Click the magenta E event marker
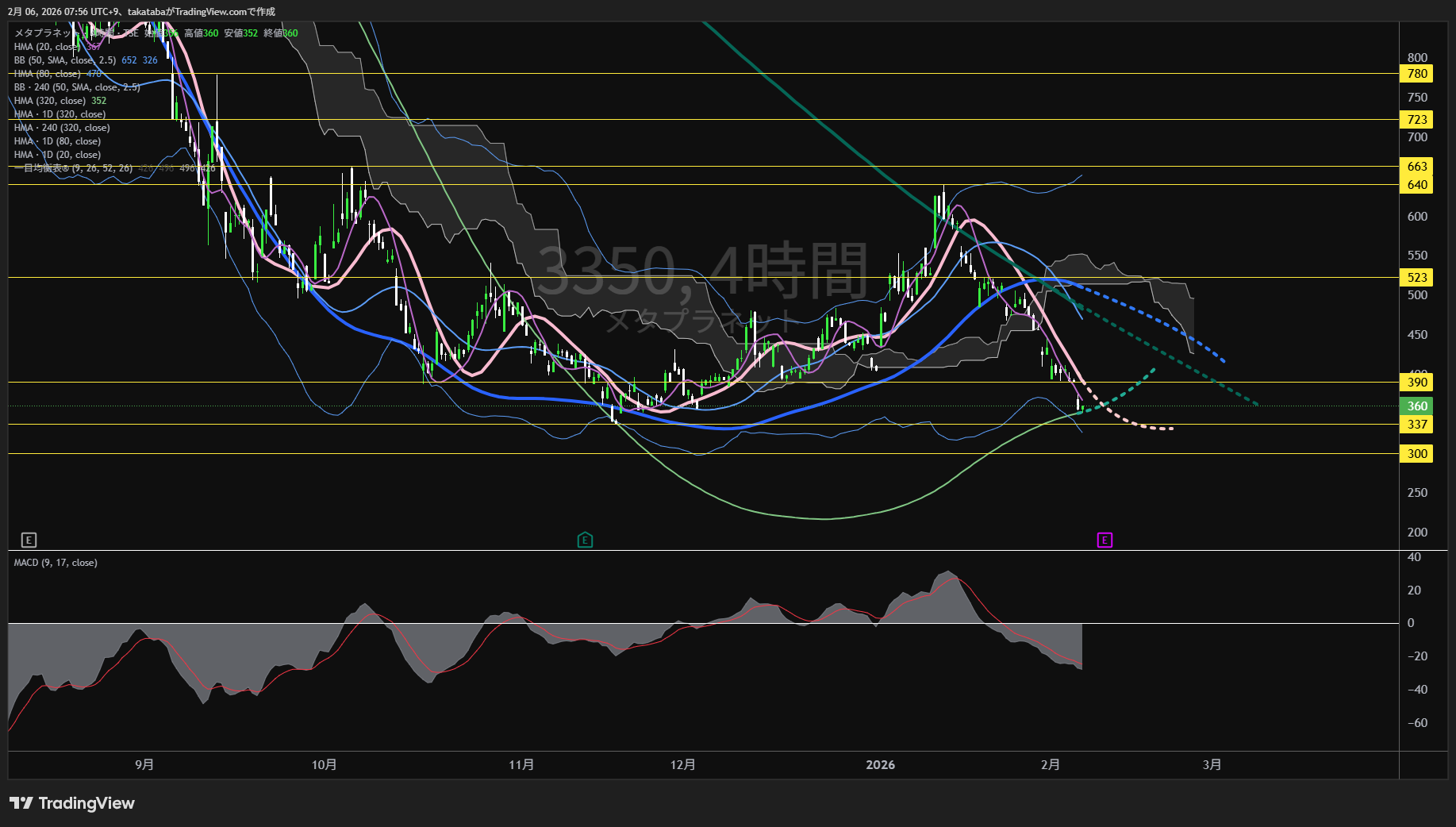This screenshot has width=1456, height=827. 1104,540
